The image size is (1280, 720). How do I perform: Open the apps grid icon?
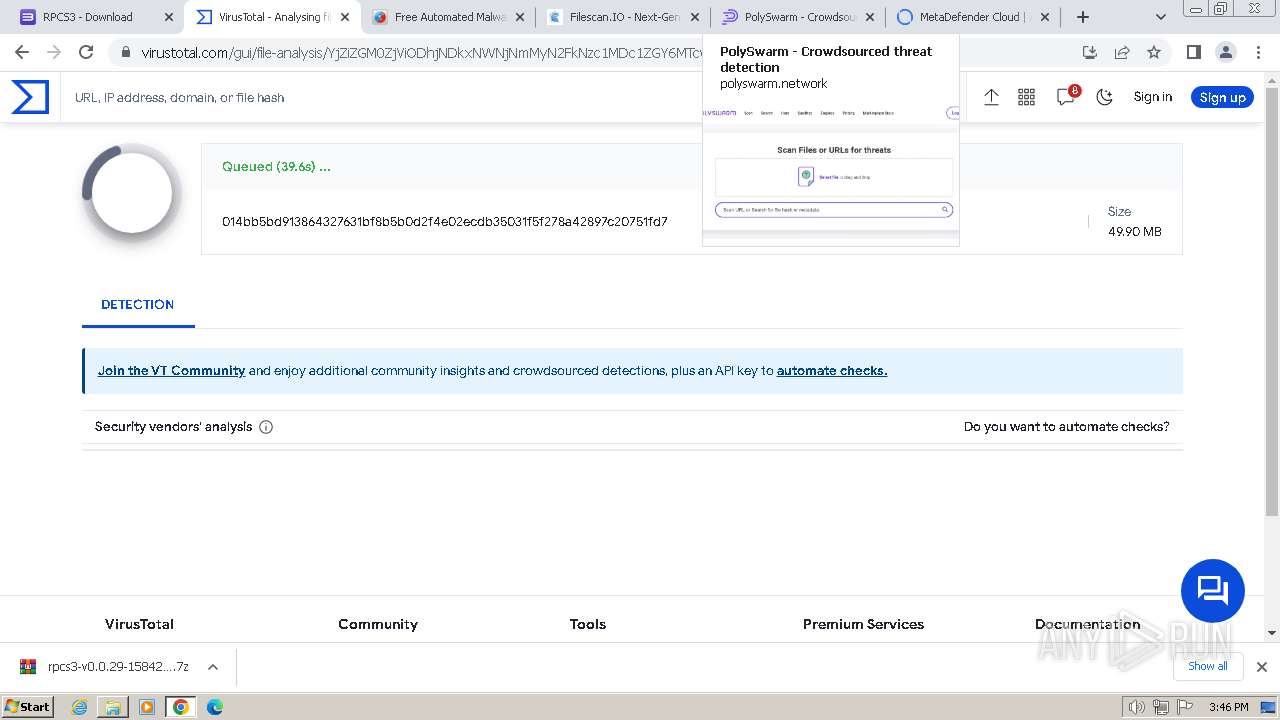1026,97
